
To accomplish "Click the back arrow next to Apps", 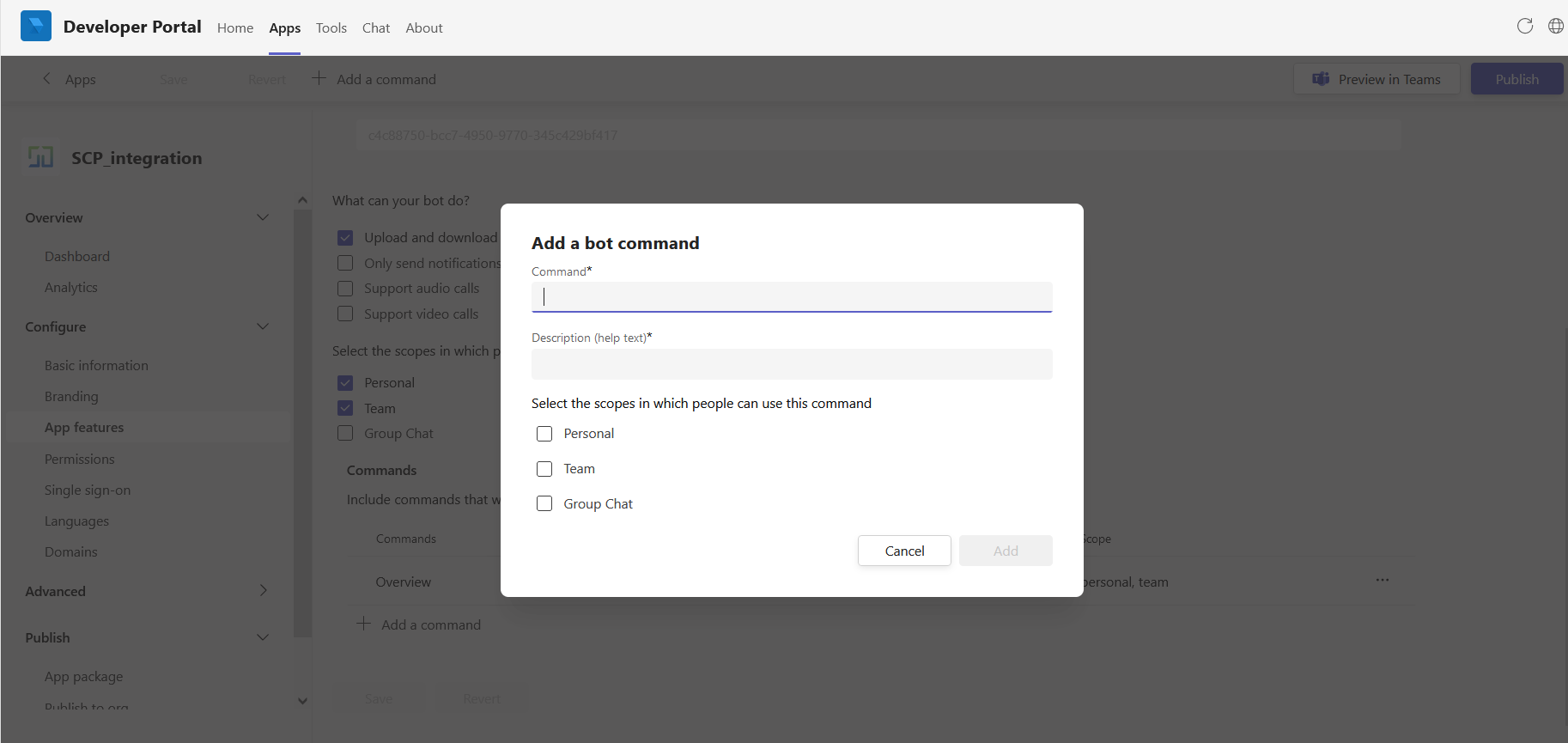I will [47, 78].
